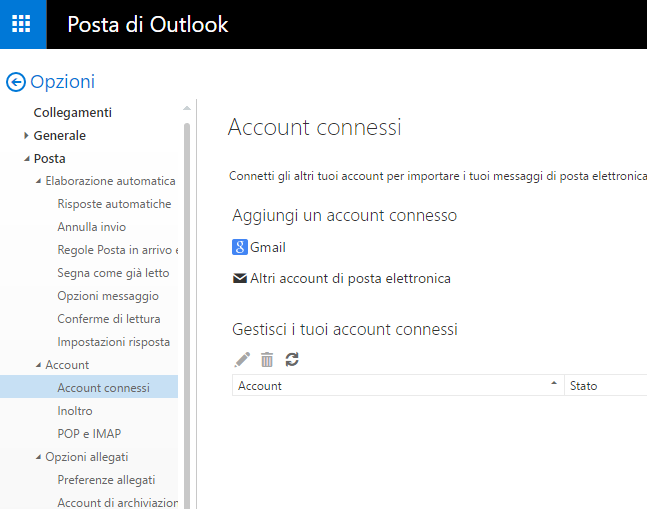
Task: Click the Aggiungi un account connesso heading
Action: point(345,216)
